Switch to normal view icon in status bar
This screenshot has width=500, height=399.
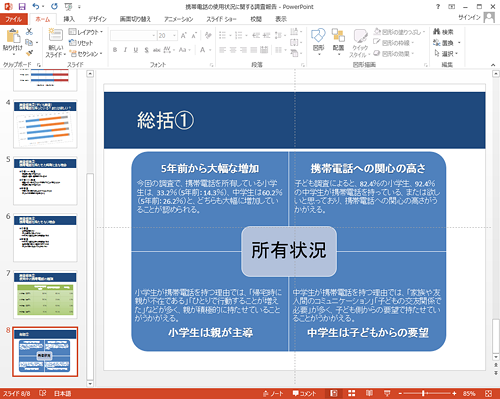coord(334,394)
